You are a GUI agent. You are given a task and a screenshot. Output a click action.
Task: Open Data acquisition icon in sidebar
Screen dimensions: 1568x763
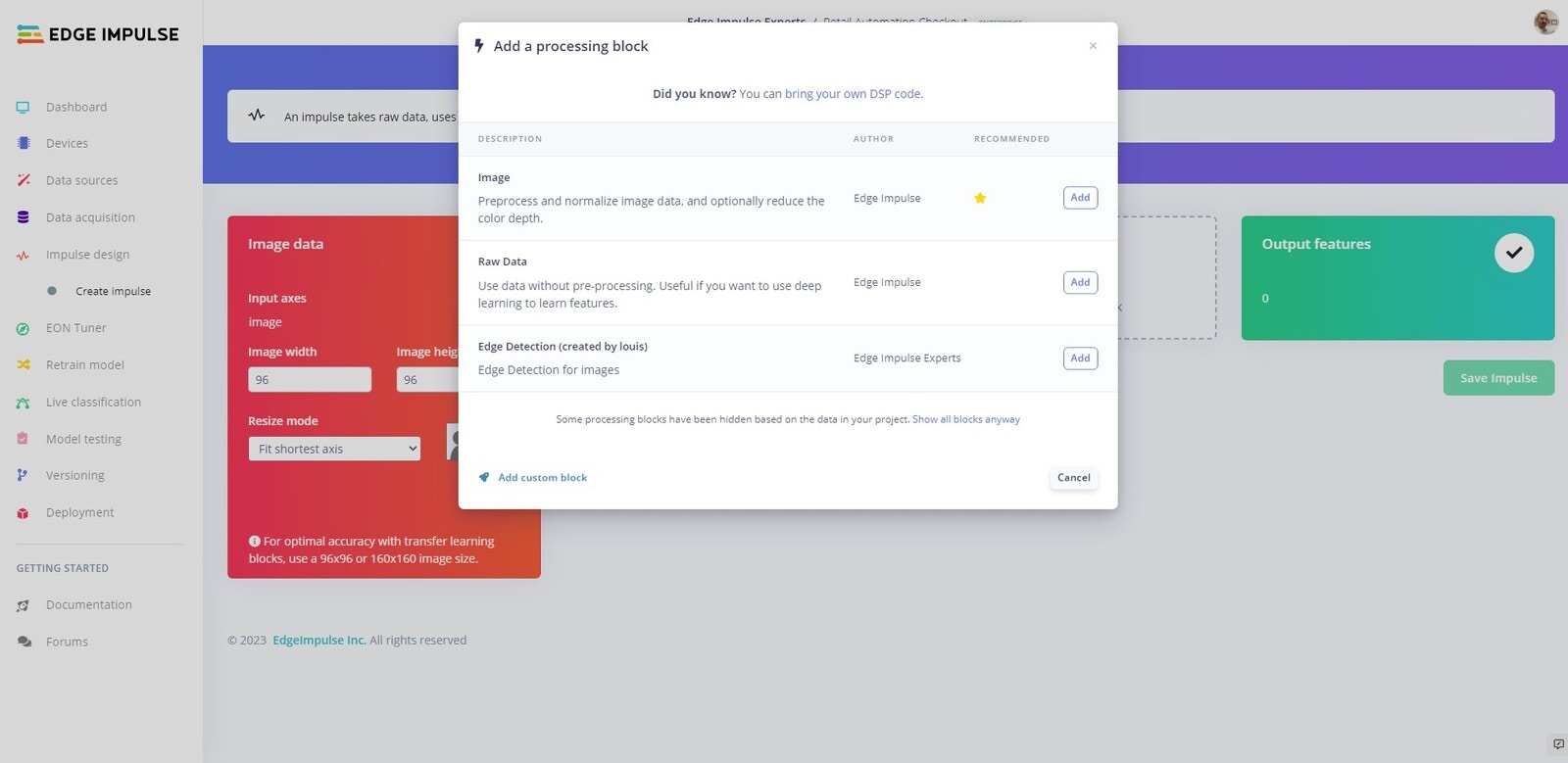(23, 217)
